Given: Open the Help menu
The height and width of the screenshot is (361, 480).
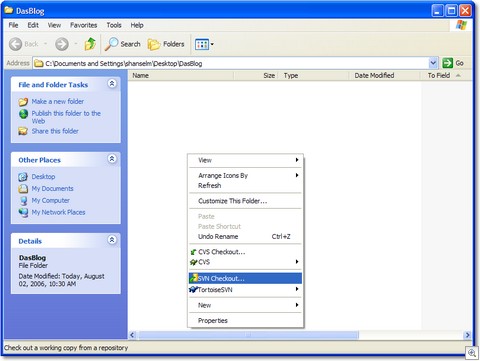Looking at the screenshot, I should 137,25.
